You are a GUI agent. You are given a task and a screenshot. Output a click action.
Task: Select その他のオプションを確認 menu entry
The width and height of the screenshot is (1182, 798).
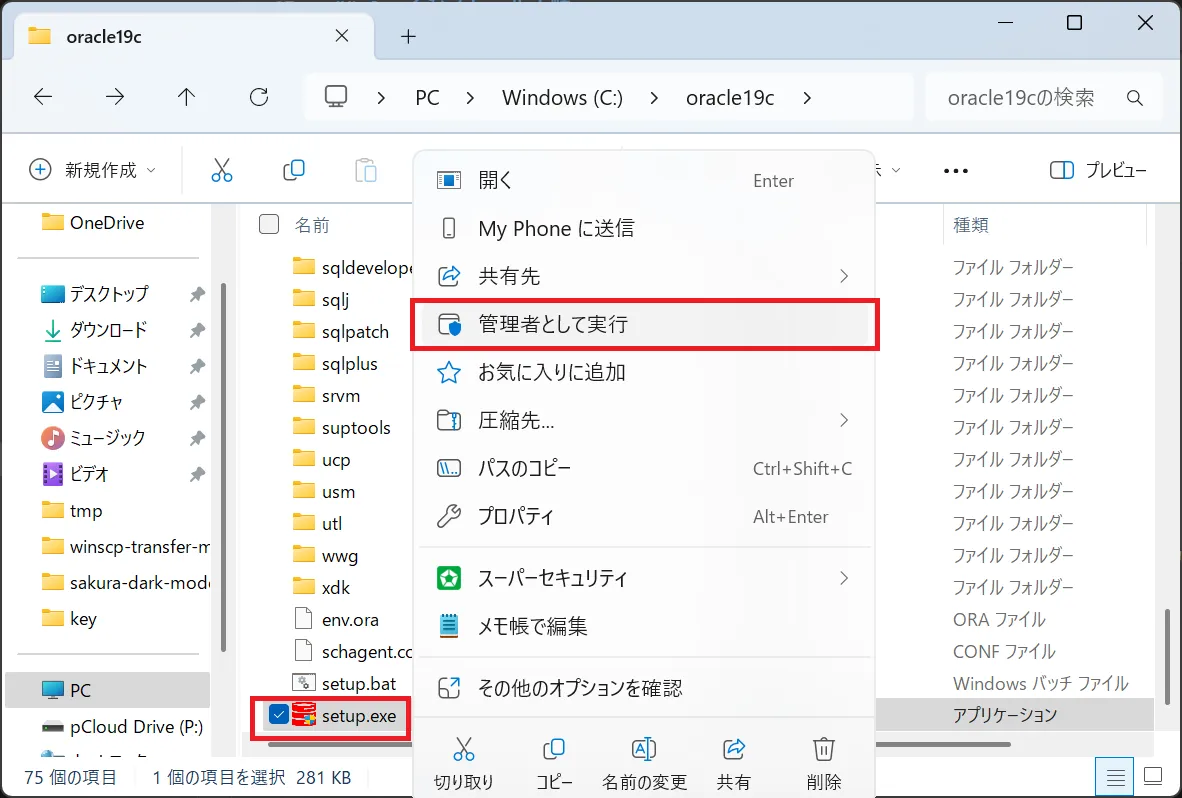(x=645, y=687)
